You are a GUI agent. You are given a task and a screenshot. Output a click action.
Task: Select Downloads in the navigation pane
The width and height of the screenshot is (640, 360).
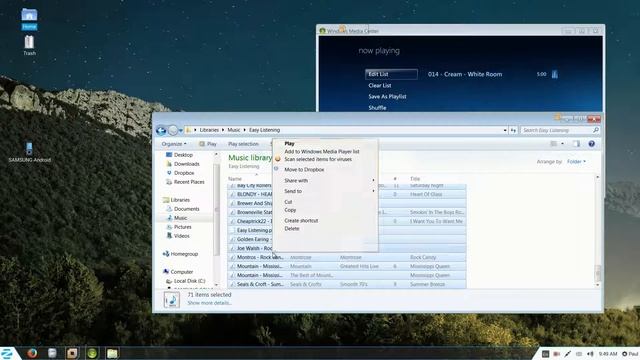coord(187,164)
